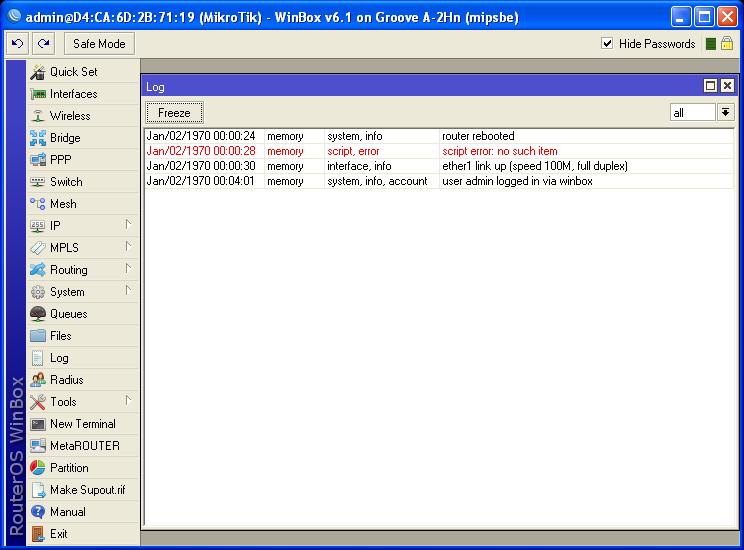Screen dimensions: 744x550
Task: Expand the MPLS submenu arrow
Action: [128, 246]
